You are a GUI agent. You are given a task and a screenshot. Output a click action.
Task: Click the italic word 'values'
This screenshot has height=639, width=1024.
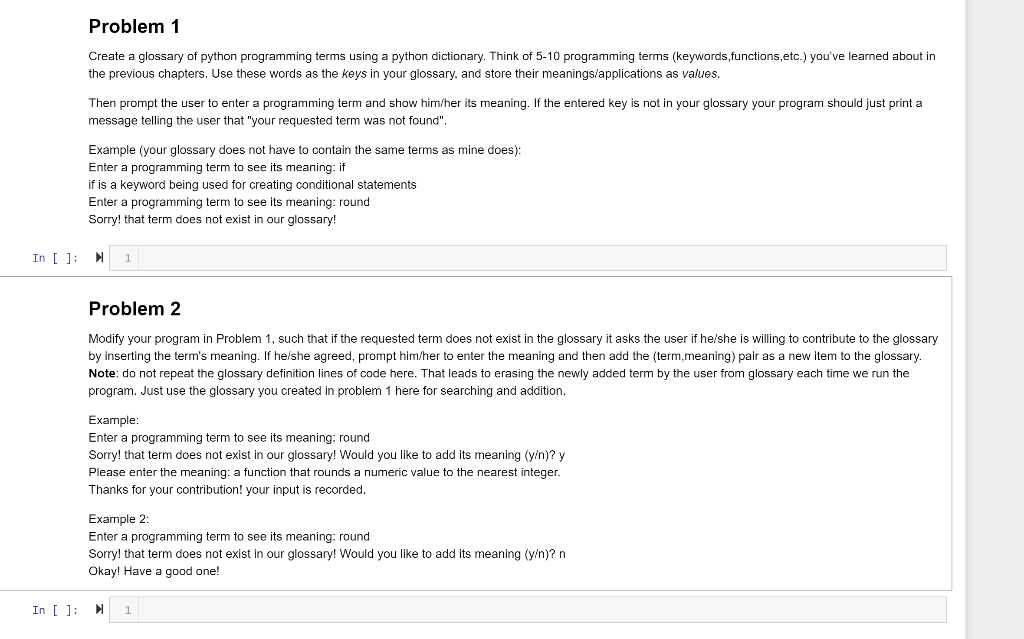[699, 74]
